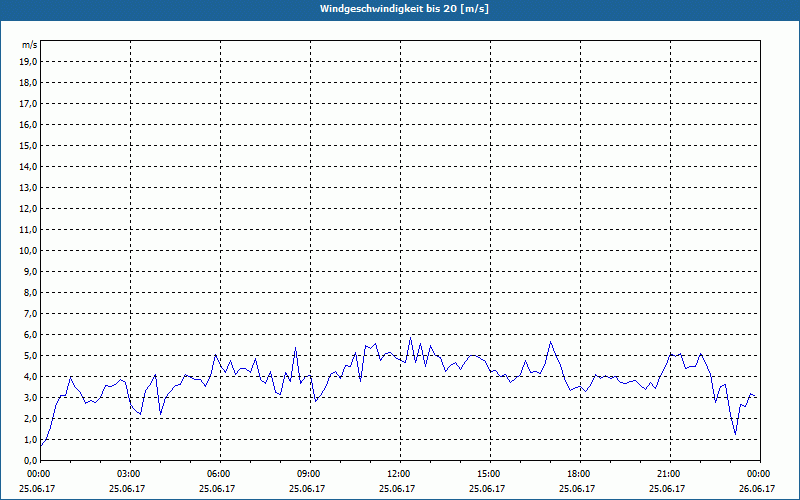Click the 14,0 y-axis label
This screenshot has height=500, width=800.
29,167
